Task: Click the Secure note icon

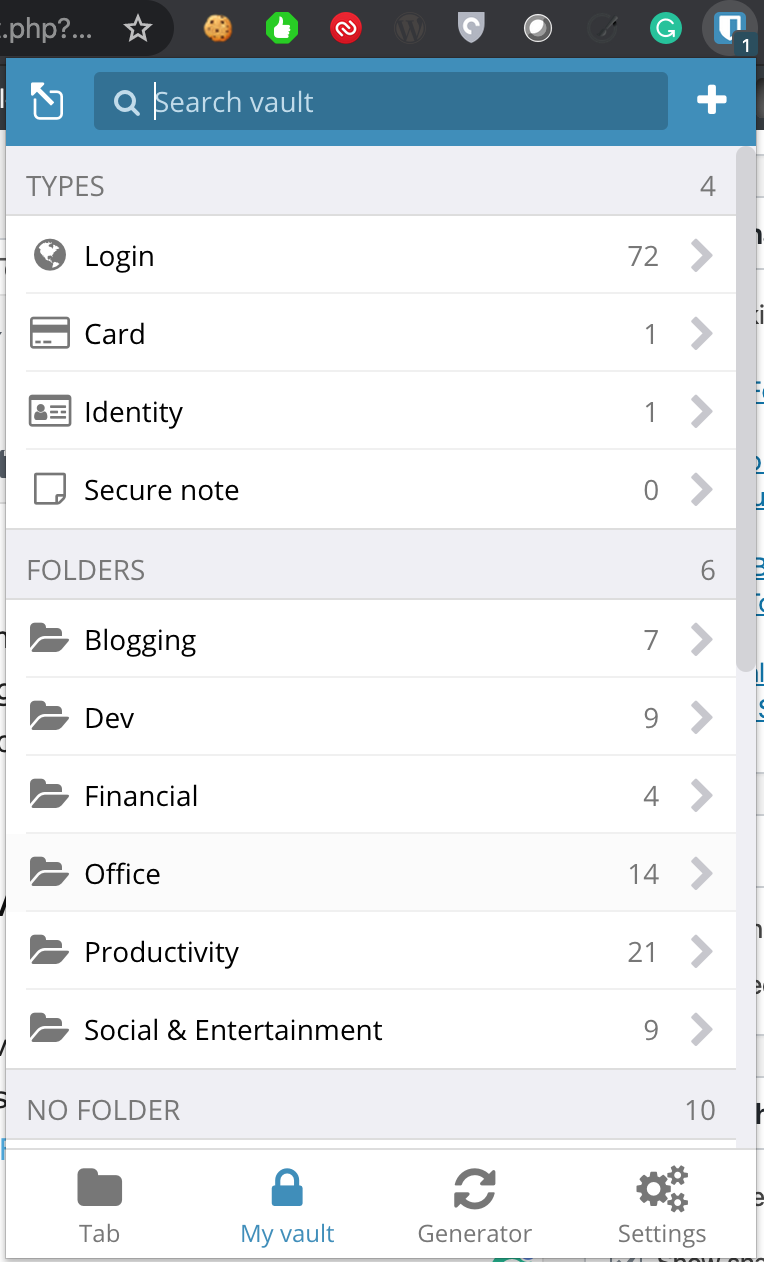Action: [50, 490]
